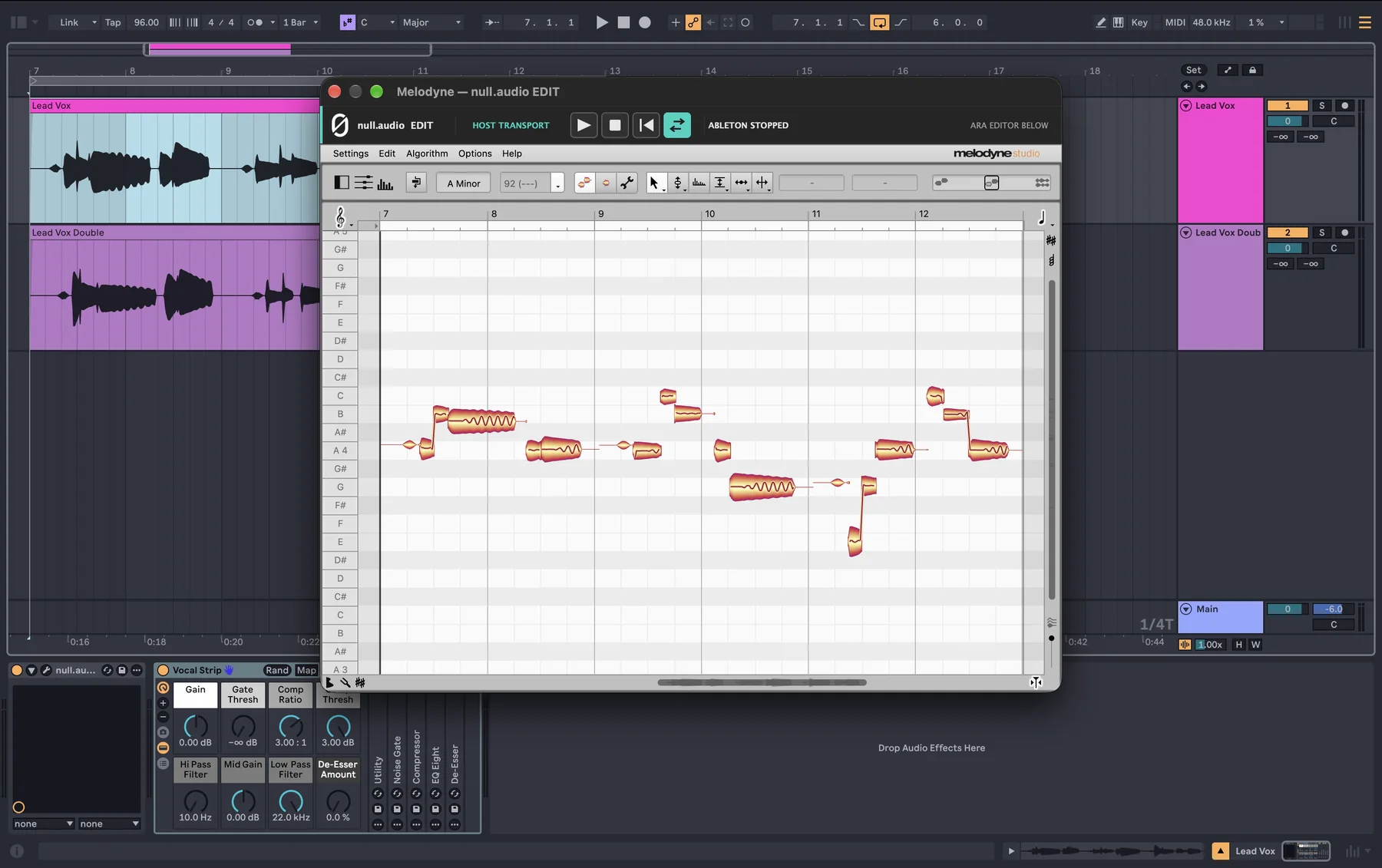The image size is (1382, 868).
Task: Collapse the null.audio device triangle
Action: tap(31, 670)
